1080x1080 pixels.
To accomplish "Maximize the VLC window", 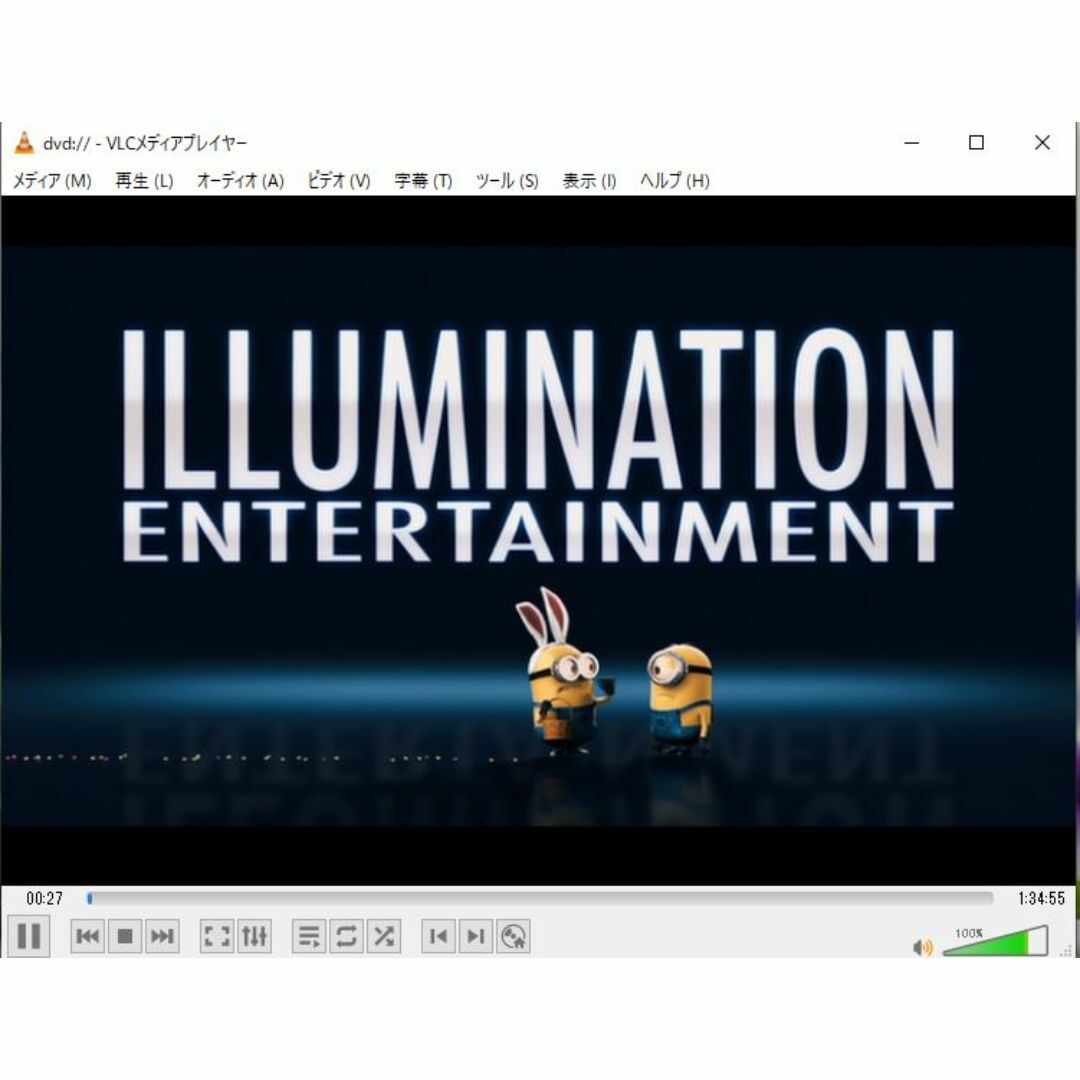I will point(976,143).
